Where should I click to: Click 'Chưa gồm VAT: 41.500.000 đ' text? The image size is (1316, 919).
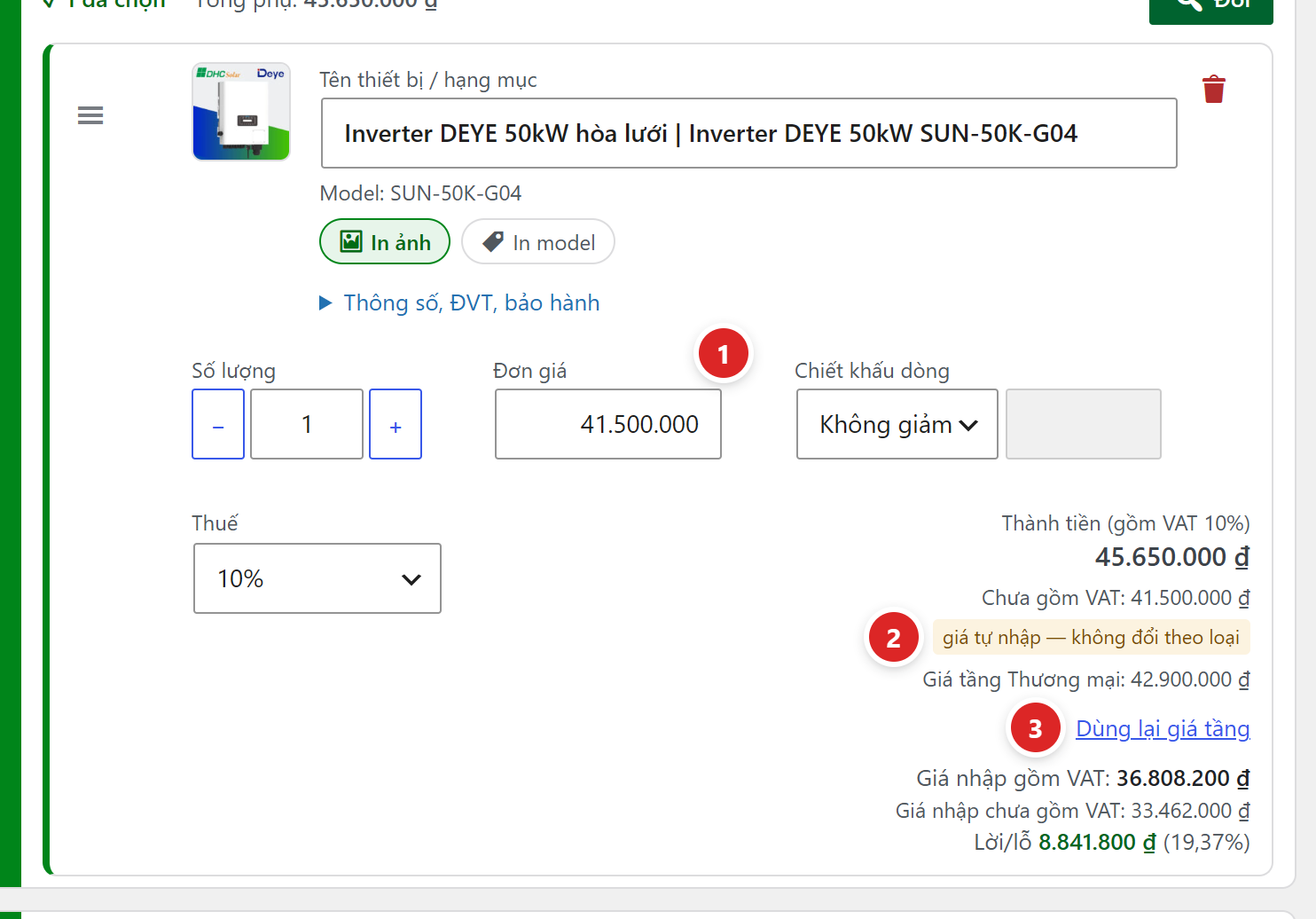click(1116, 598)
